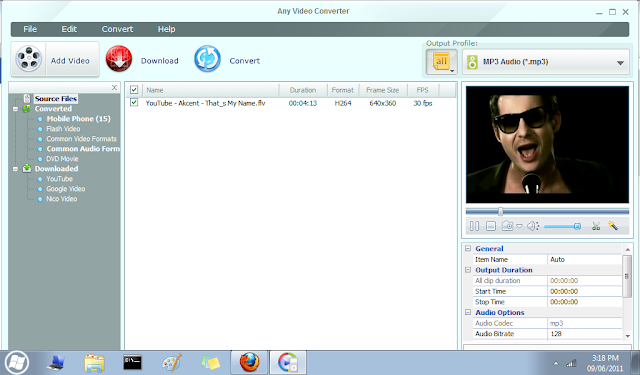Select Google Video under Downloaded

click(x=65, y=189)
